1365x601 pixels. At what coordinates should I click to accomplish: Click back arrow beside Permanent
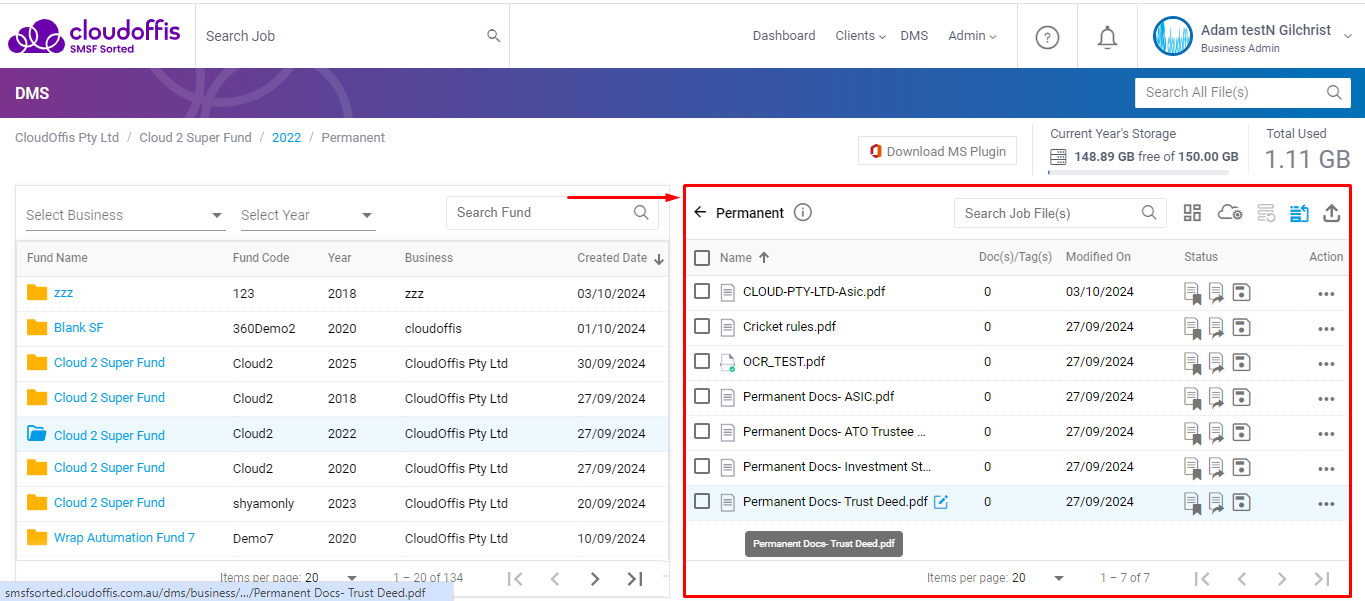coord(700,213)
